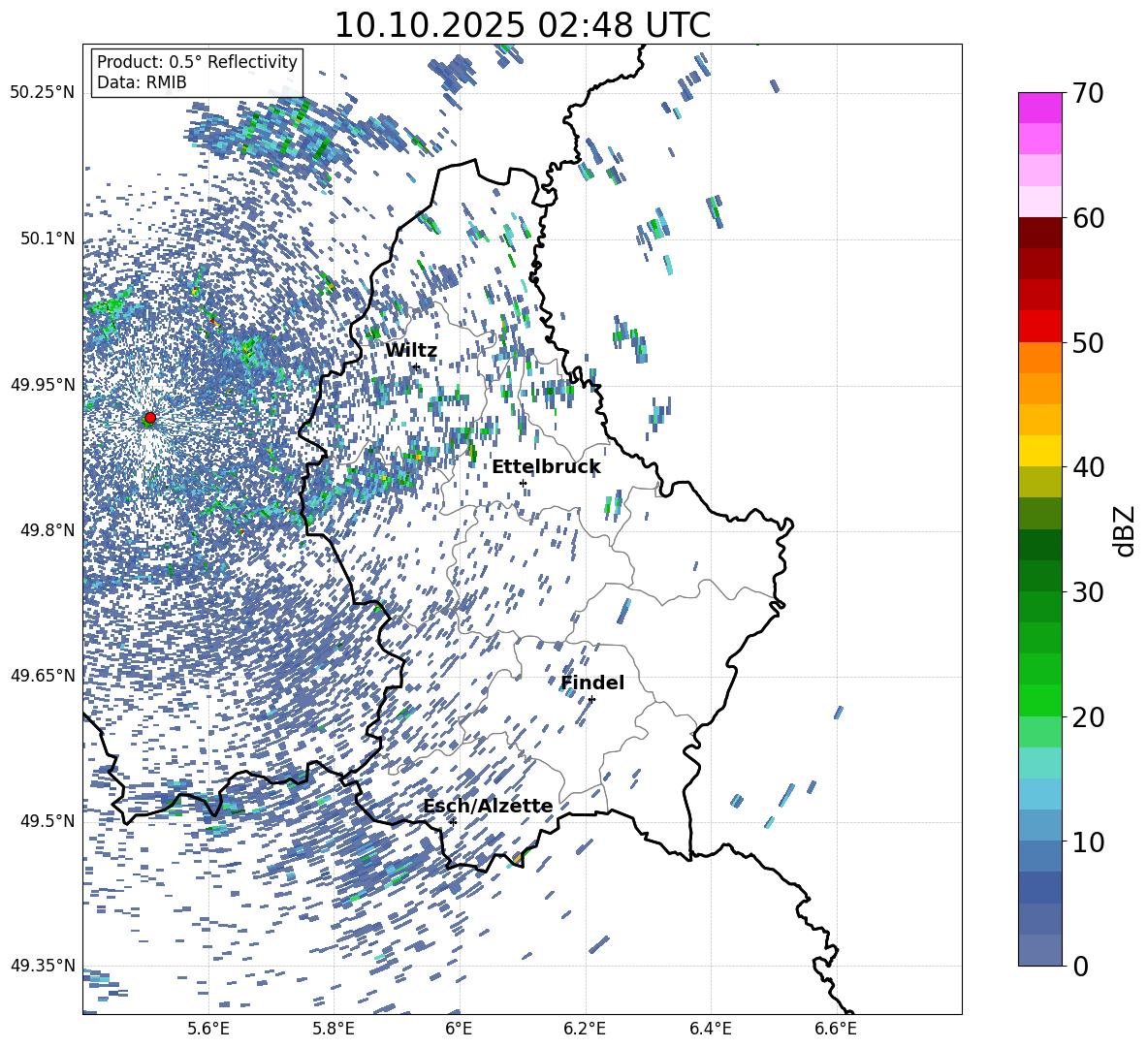Image resolution: width=1148 pixels, height=1048 pixels.
Task: Click the 'Product: 0.5° Reflectivity' text
Action: click(197, 61)
